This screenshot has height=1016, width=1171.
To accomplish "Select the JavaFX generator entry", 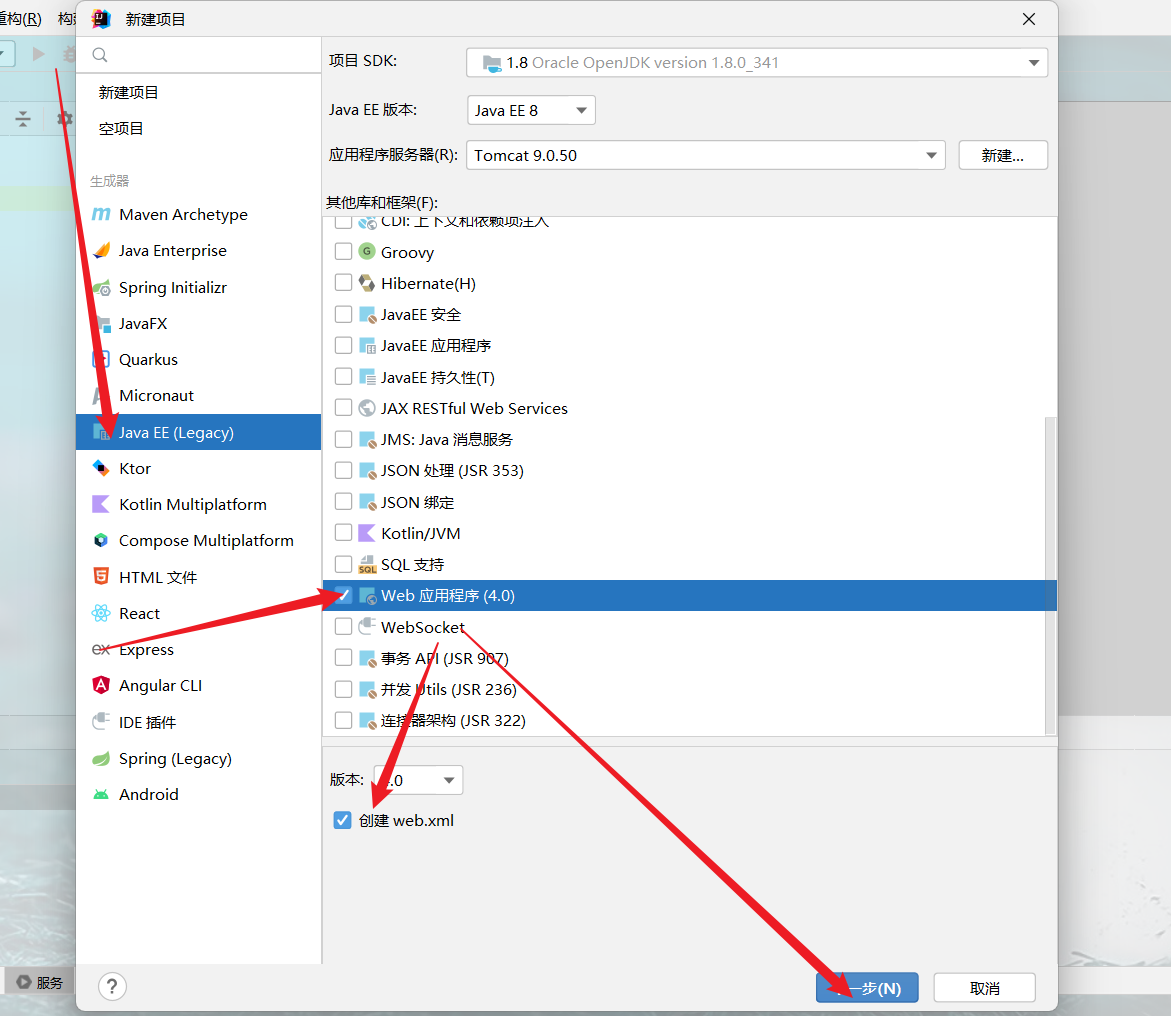I will (199, 323).
